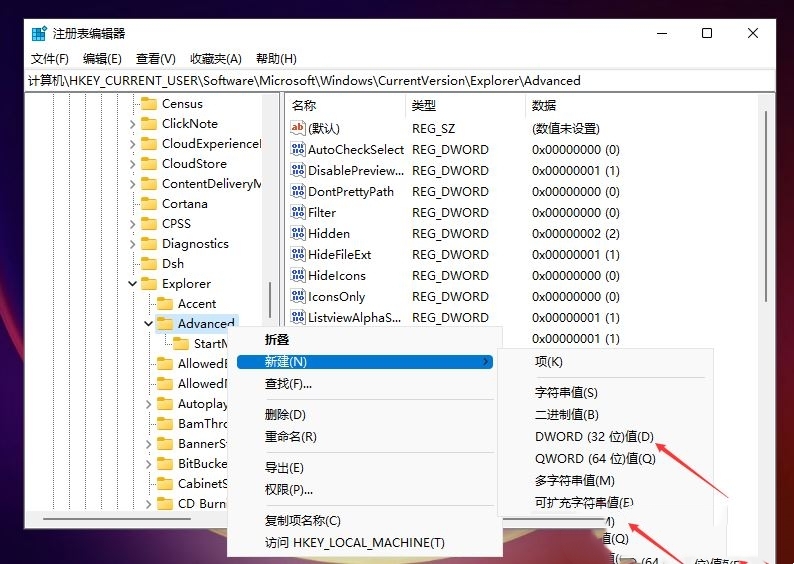Expand the CloudStore tree node
The width and height of the screenshot is (794, 564).
point(133,164)
